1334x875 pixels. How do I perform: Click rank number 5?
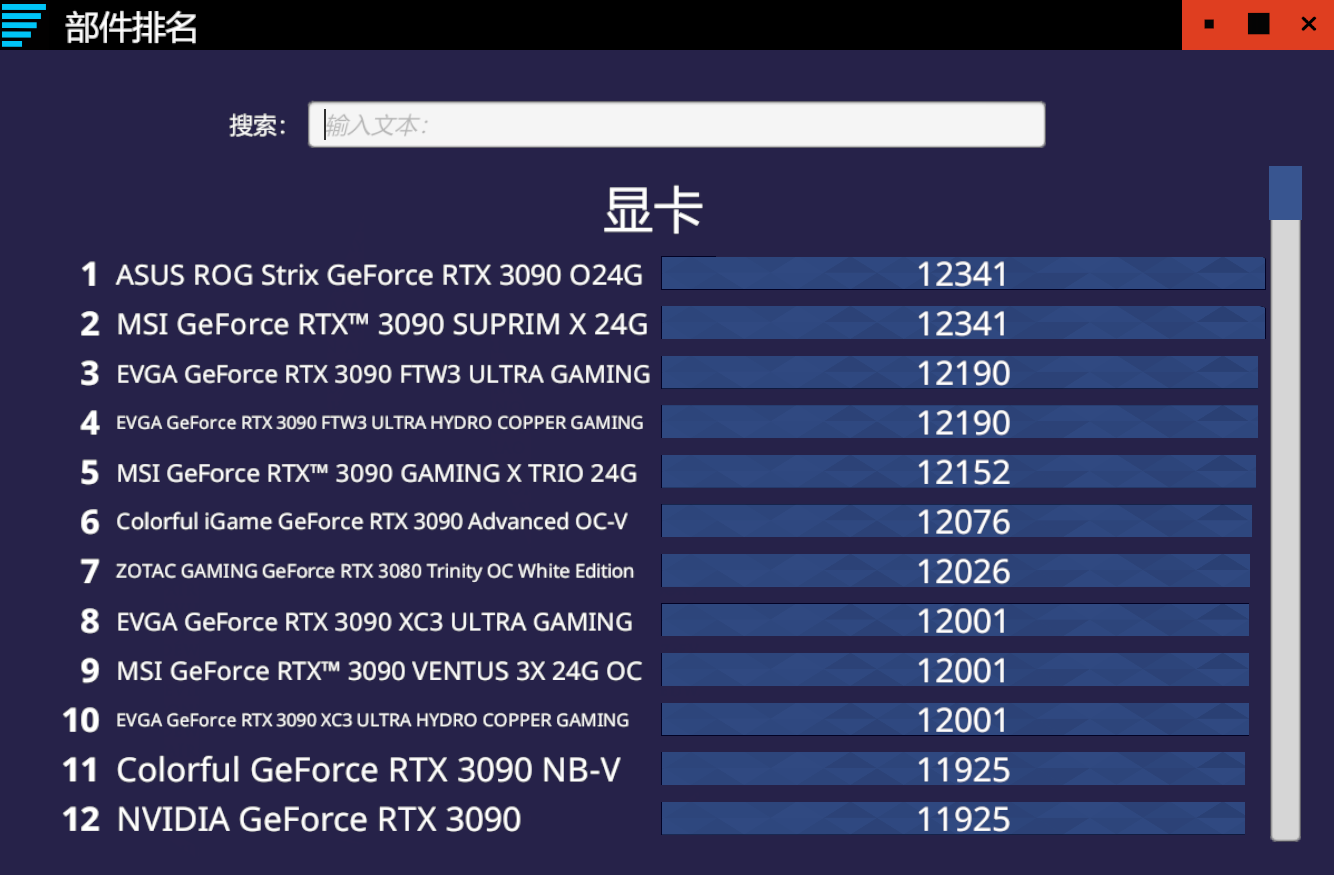pos(90,473)
